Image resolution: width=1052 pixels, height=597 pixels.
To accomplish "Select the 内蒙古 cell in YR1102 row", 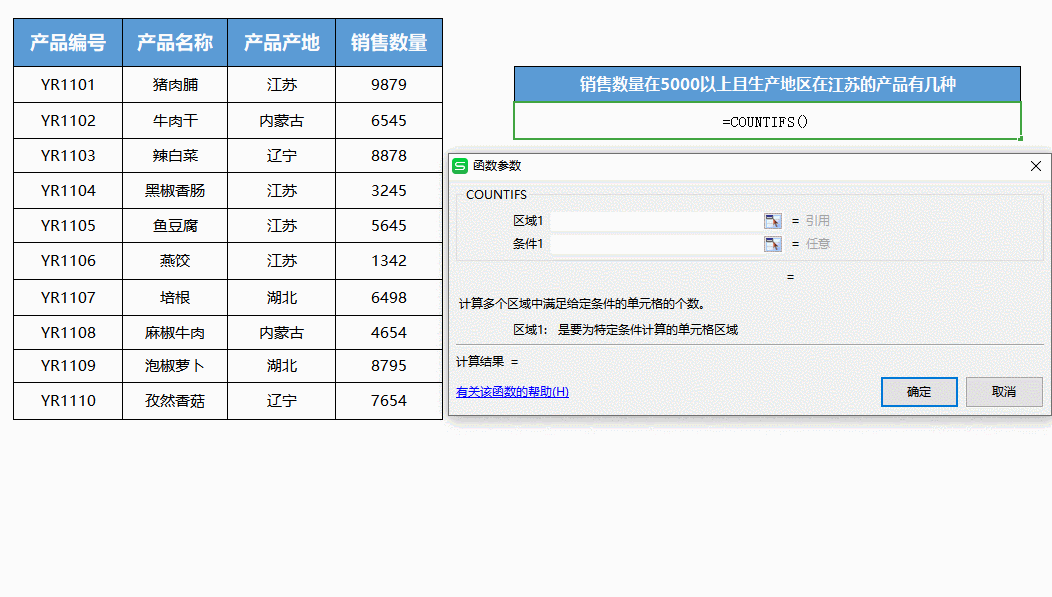I will (x=282, y=121).
